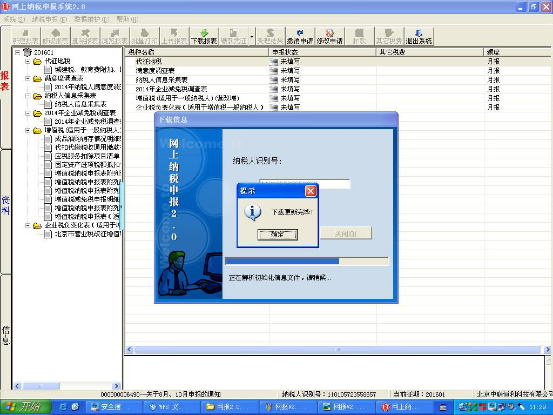The image size is (553, 415).
Task: Click the 退出系统 toolbar icon
Action: 419,36
